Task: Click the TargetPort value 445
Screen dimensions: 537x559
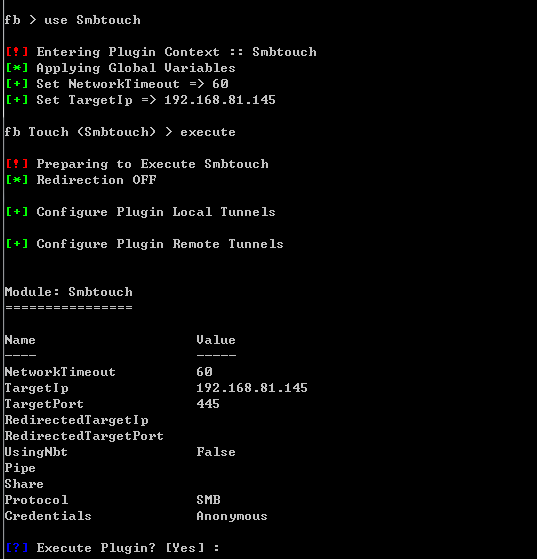Action: click(x=208, y=404)
